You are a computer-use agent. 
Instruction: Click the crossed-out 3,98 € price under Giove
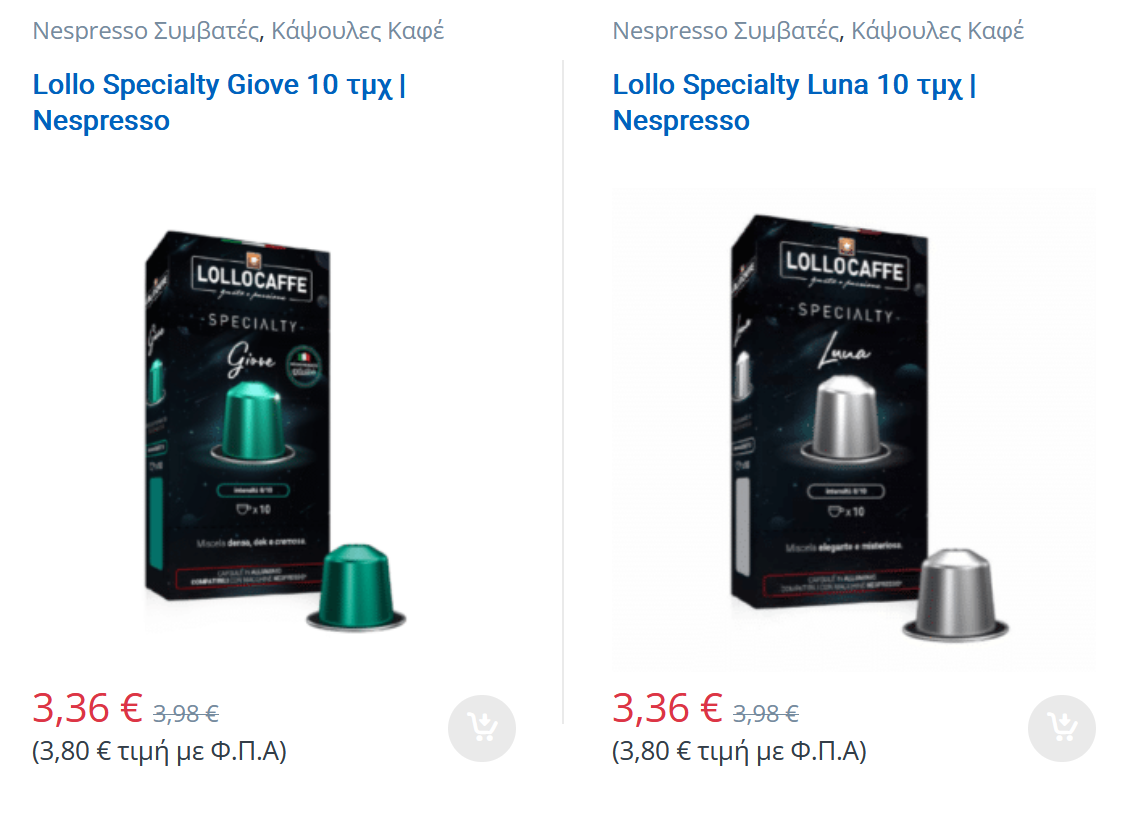pyautogui.click(x=186, y=714)
